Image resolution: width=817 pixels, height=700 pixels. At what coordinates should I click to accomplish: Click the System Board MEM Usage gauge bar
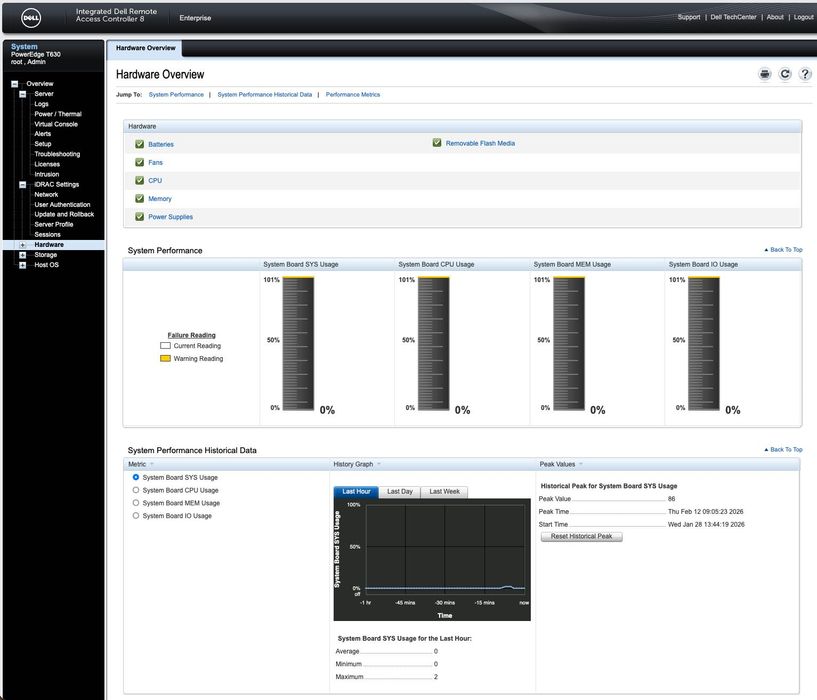pyautogui.click(x=568, y=343)
